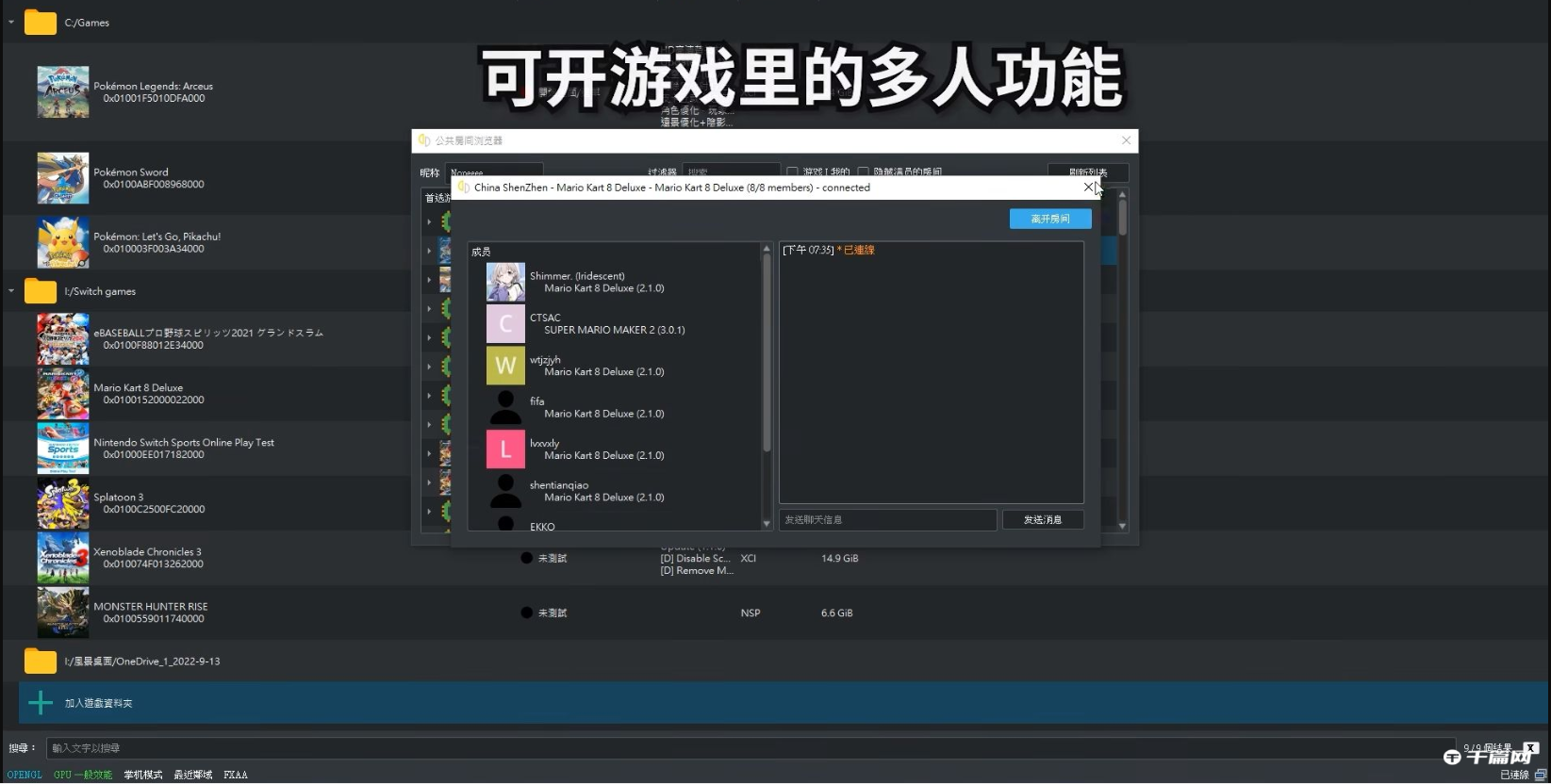The image size is (1551, 784).
Task: Click the Pokémon Legends: Arceus game icon
Action: click(x=63, y=91)
